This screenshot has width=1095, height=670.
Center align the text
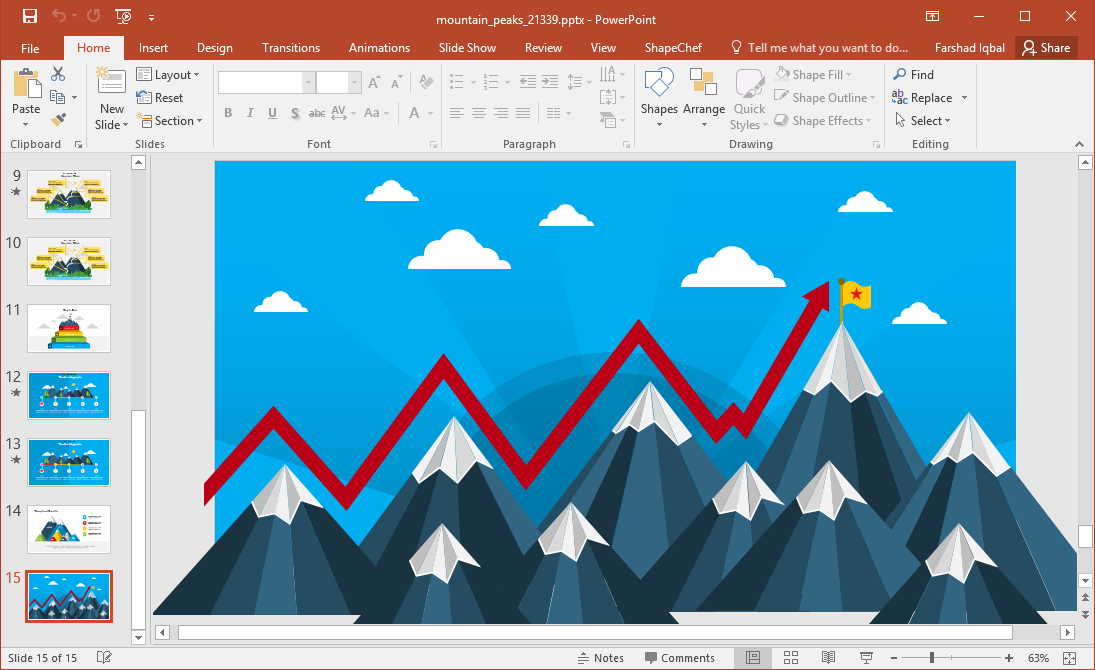[479, 112]
